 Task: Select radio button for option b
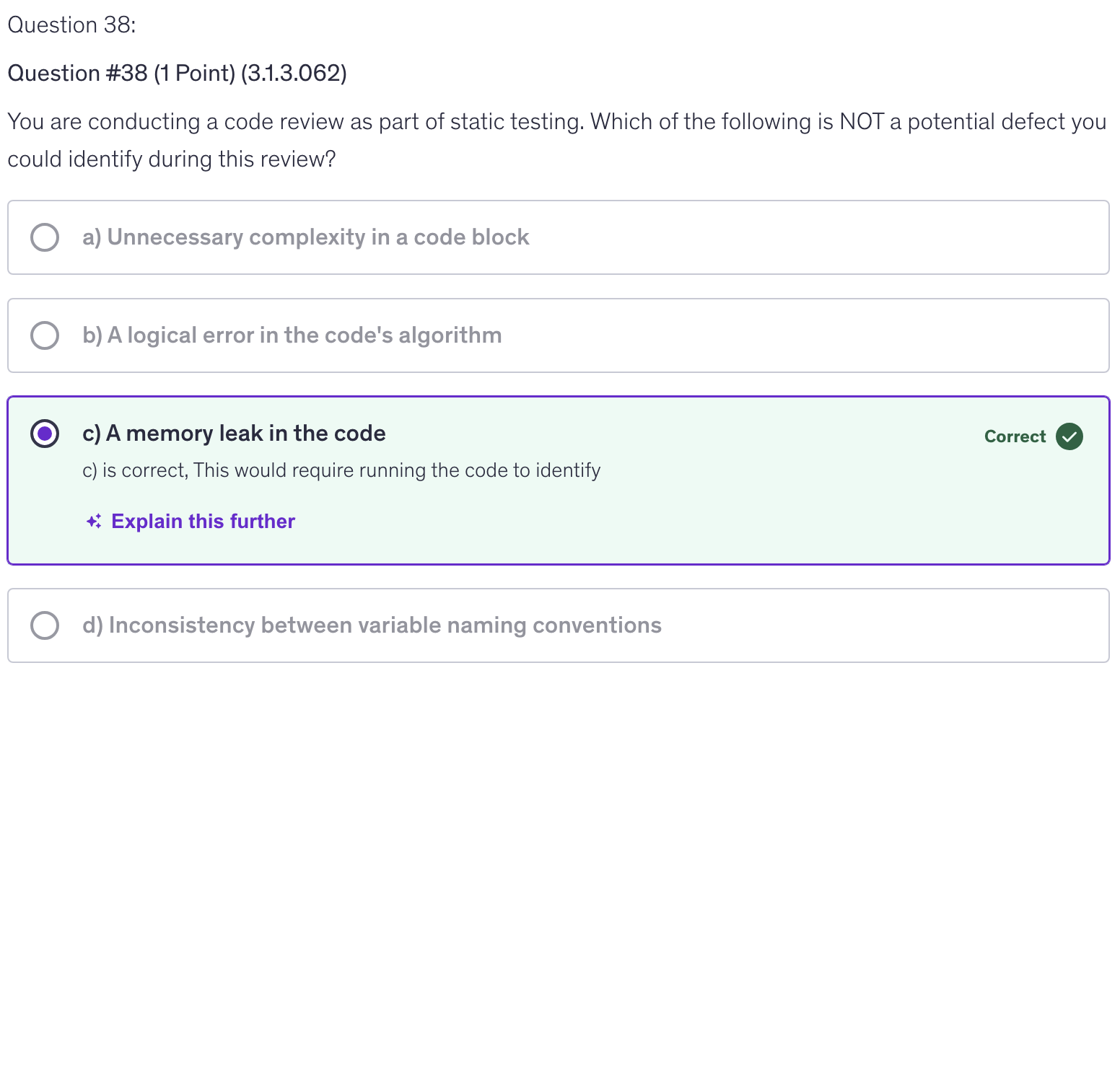[x=45, y=335]
